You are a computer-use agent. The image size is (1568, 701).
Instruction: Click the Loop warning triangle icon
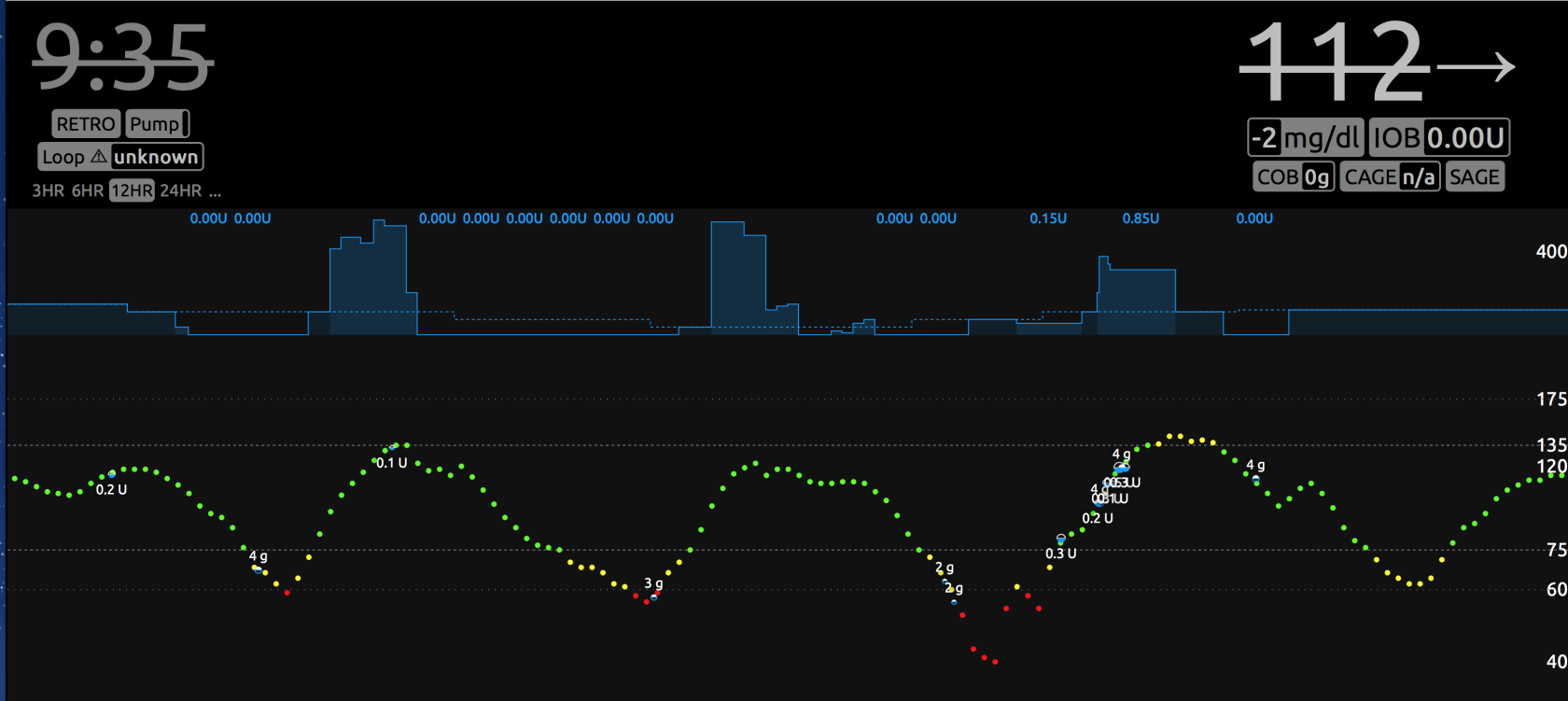coord(98,157)
